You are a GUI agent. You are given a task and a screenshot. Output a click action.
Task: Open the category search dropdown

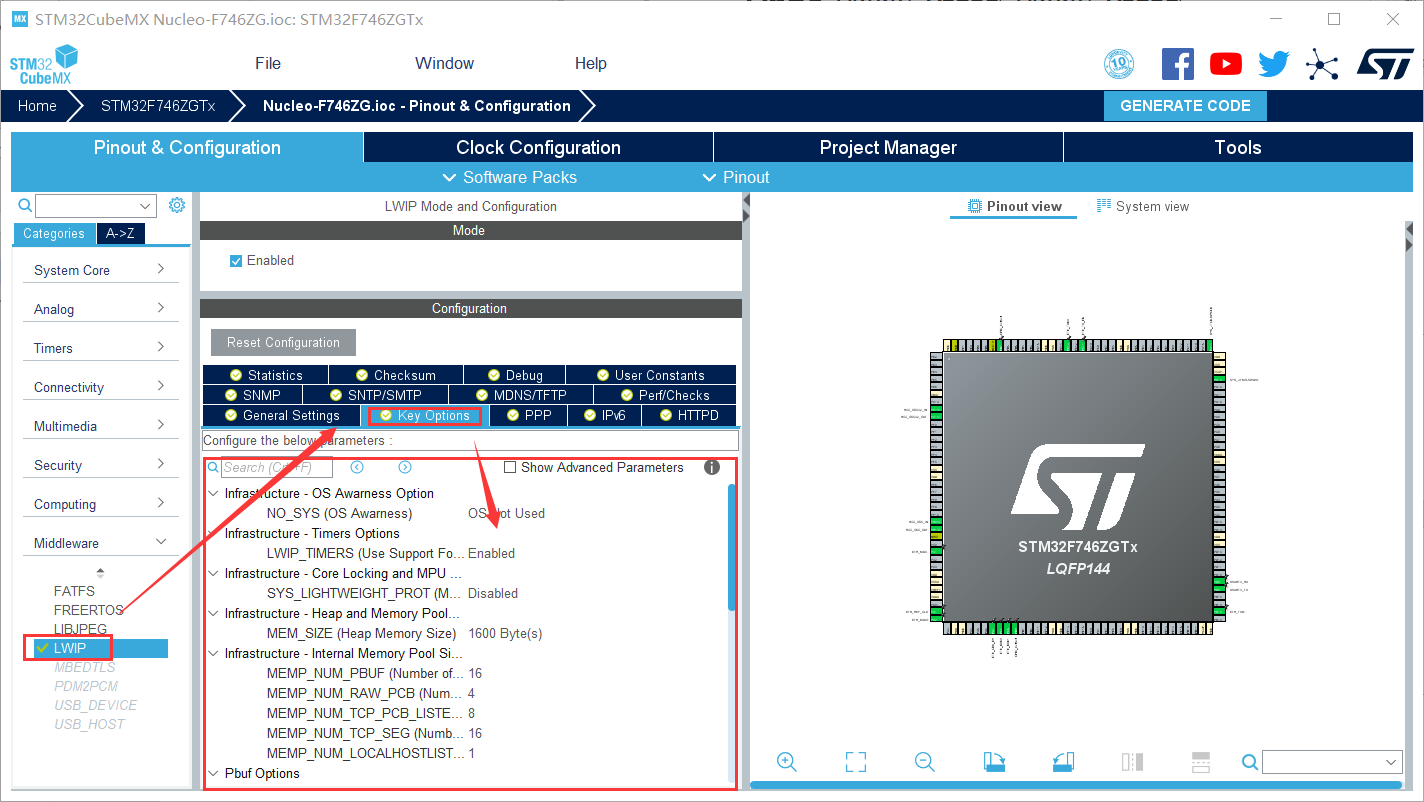[146, 206]
